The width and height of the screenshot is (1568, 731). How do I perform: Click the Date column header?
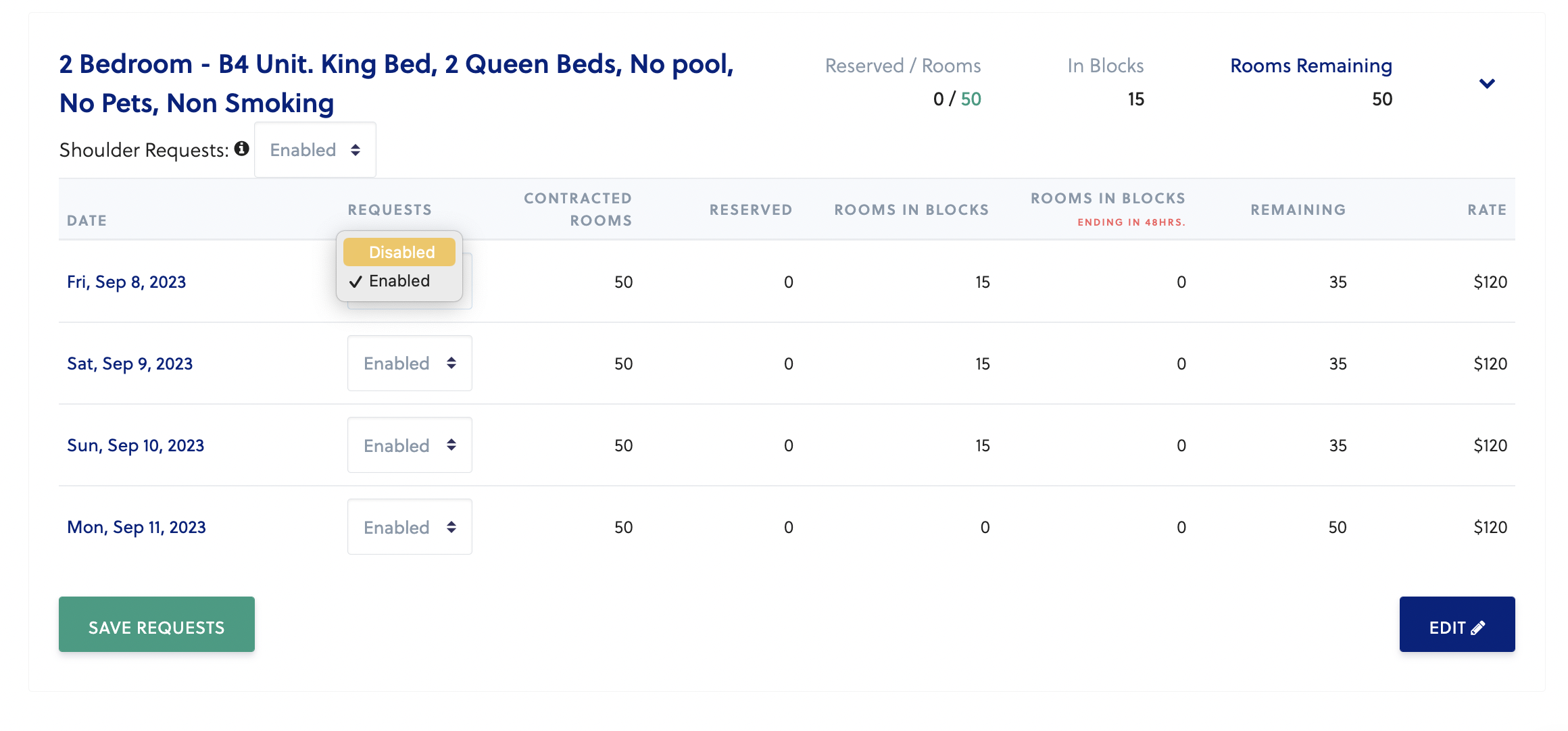point(87,220)
